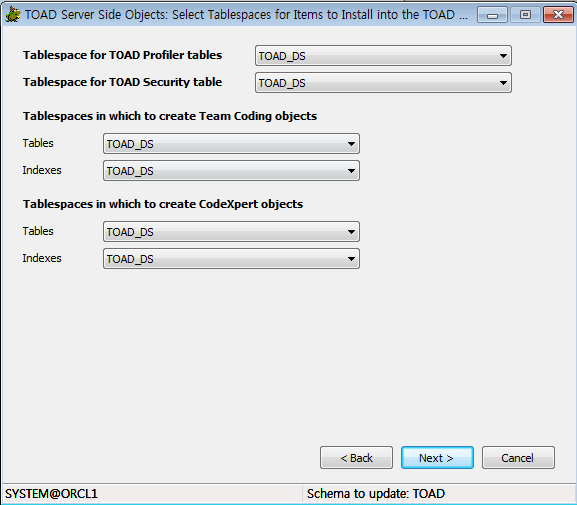Click the Indexes label under Team Coding
Viewport: 577px width, 505px height.
(x=42, y=170)
